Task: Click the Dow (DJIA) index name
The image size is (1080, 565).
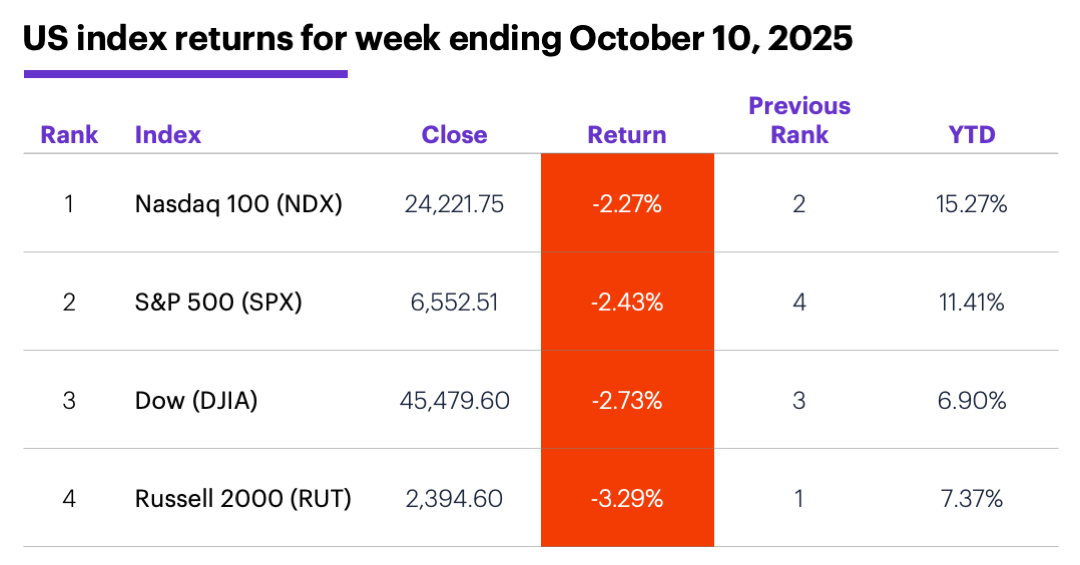Action: pos(196,401)
